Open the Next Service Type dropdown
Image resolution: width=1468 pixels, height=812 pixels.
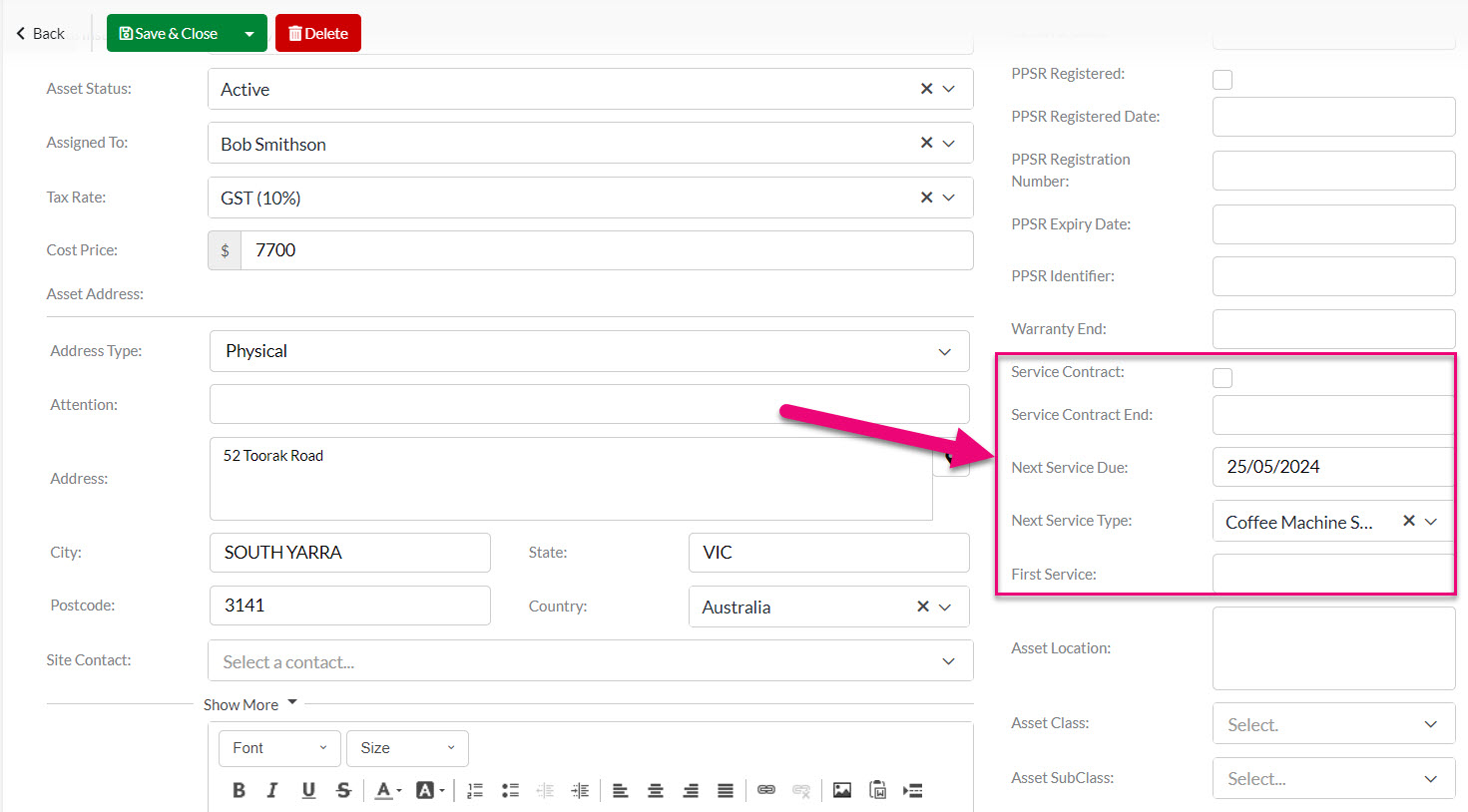1431,521
